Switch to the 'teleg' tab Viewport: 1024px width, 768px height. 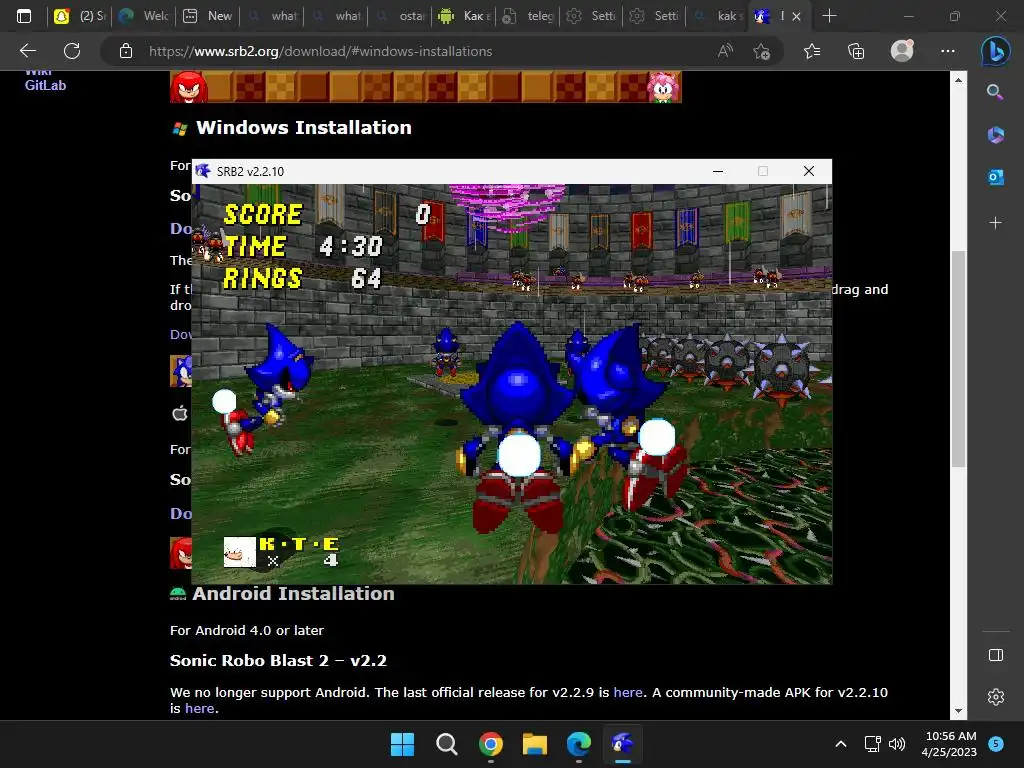tap(528, 16)
